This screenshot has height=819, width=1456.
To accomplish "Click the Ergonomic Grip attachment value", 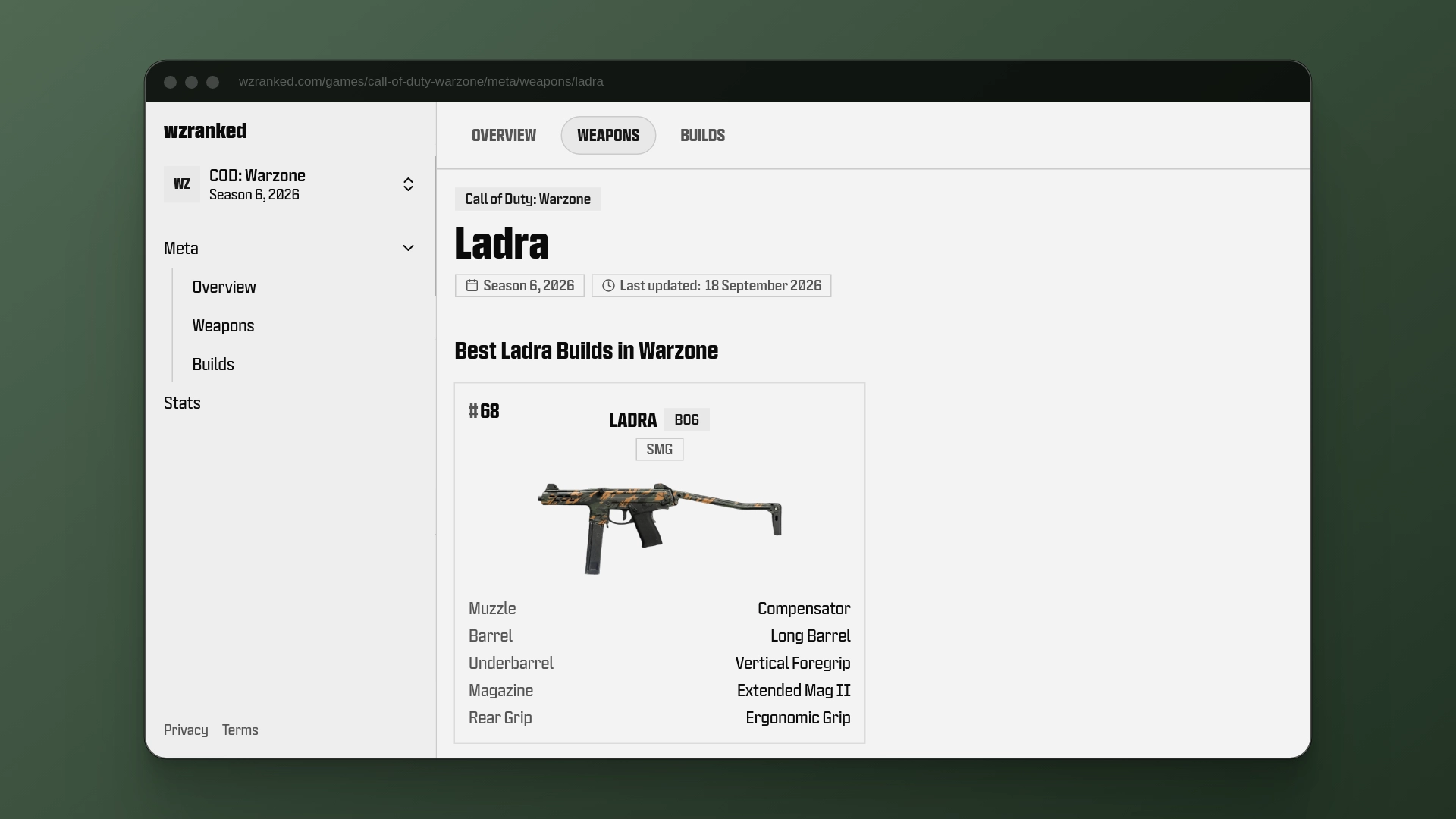I will [798, 717].
